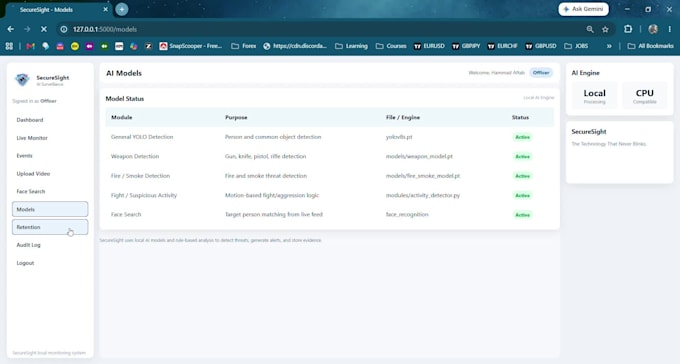Bookmark this page with the star icon
This screenshot has height=364, width=680.
coord(605,29)
